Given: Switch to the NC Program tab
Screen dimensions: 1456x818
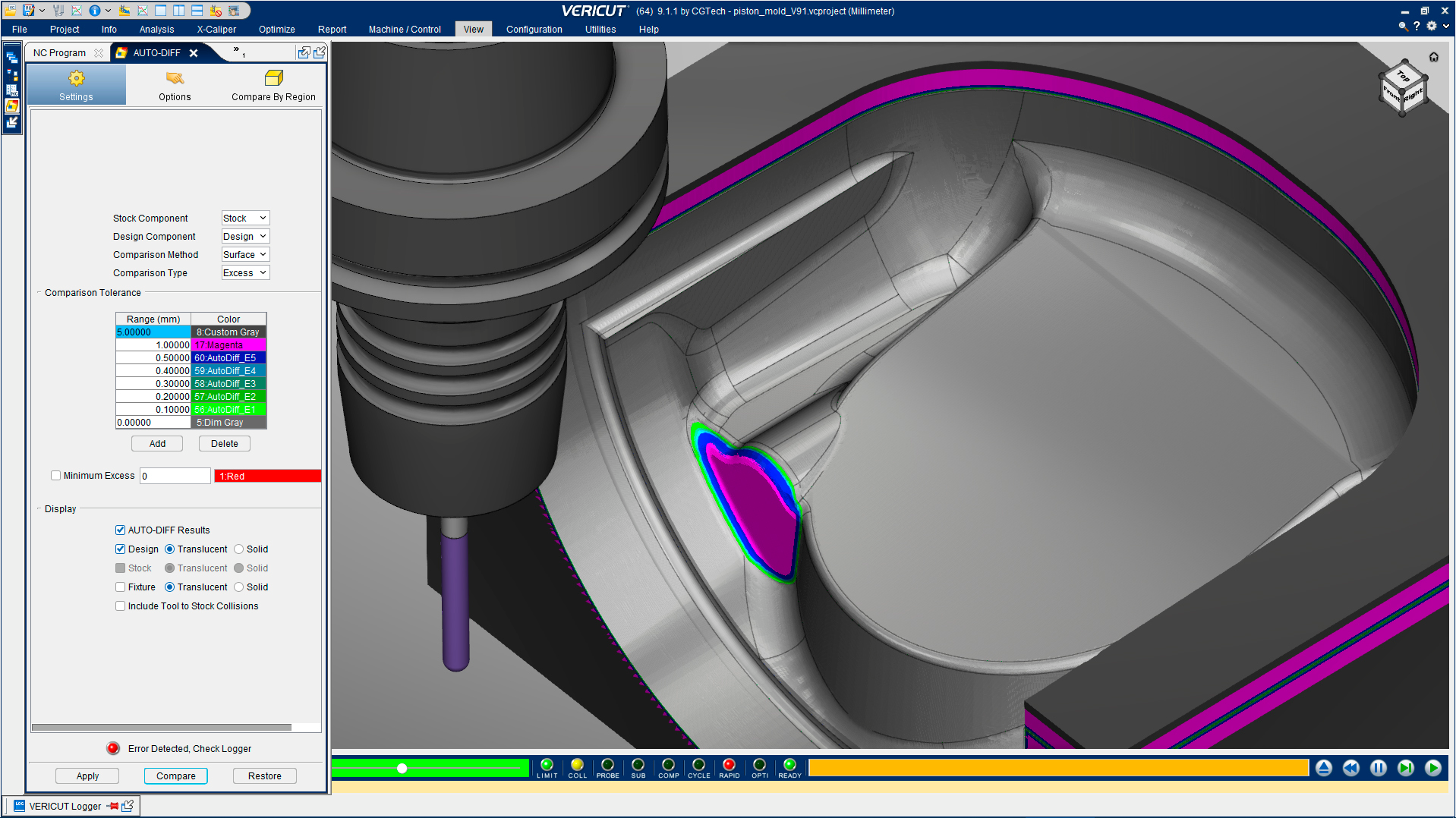Looking at the screenshot, I should 59,53.
